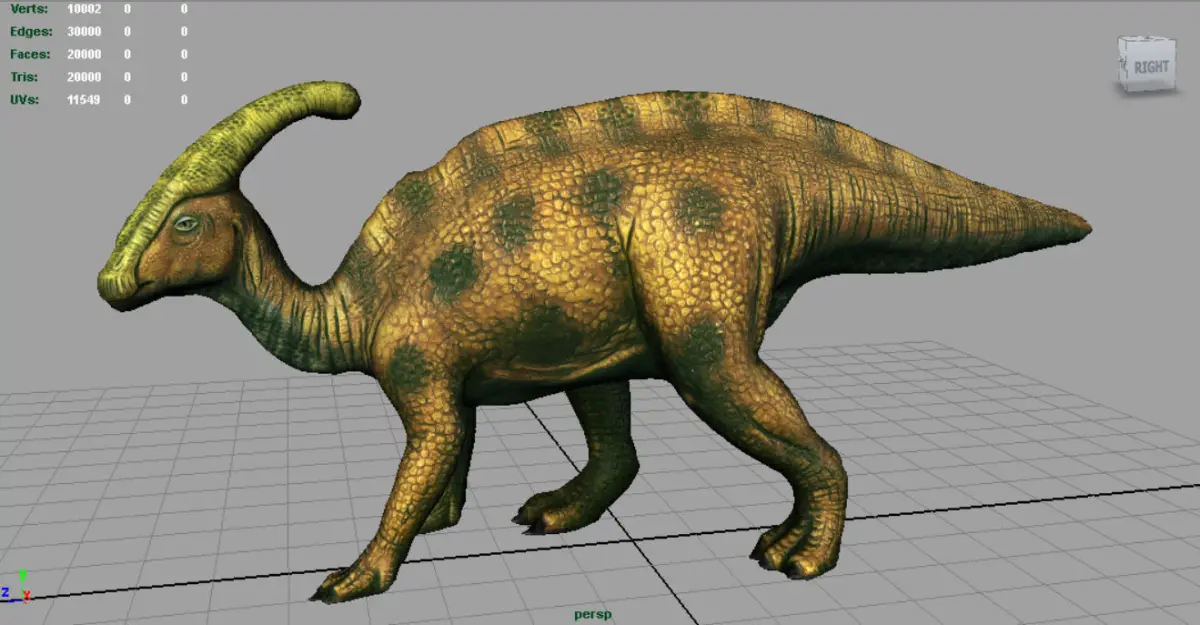The height and width of the screenshot is (625, 1200).
Task: Click the edge count value 30000
Action: (83, 31)
